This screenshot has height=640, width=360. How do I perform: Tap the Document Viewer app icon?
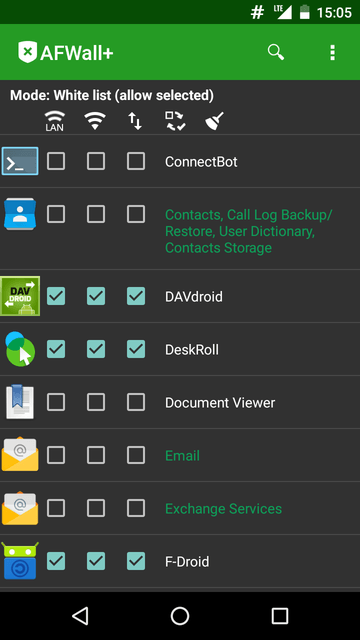[20, 402]
